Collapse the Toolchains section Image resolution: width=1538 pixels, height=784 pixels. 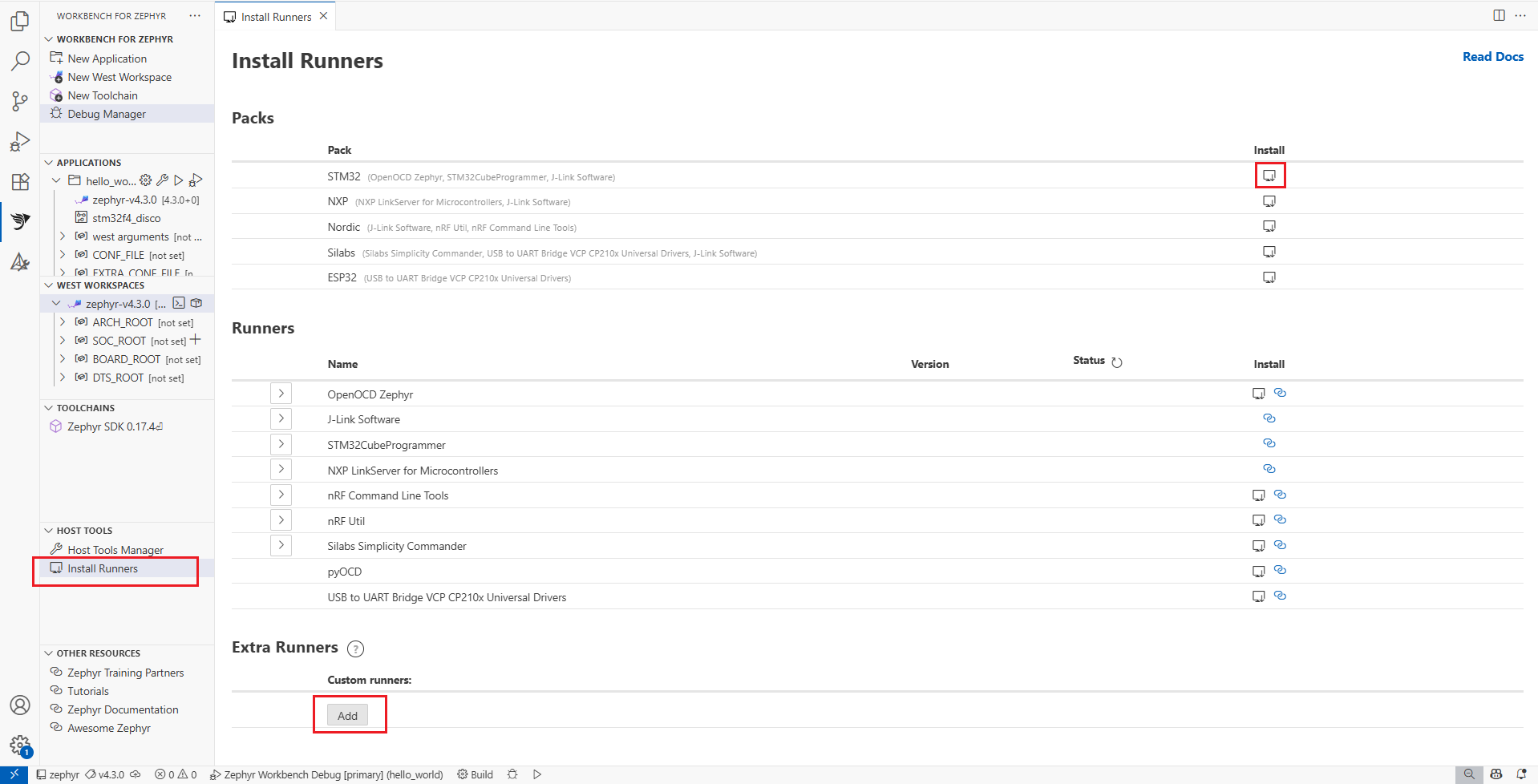click(49, 408)
